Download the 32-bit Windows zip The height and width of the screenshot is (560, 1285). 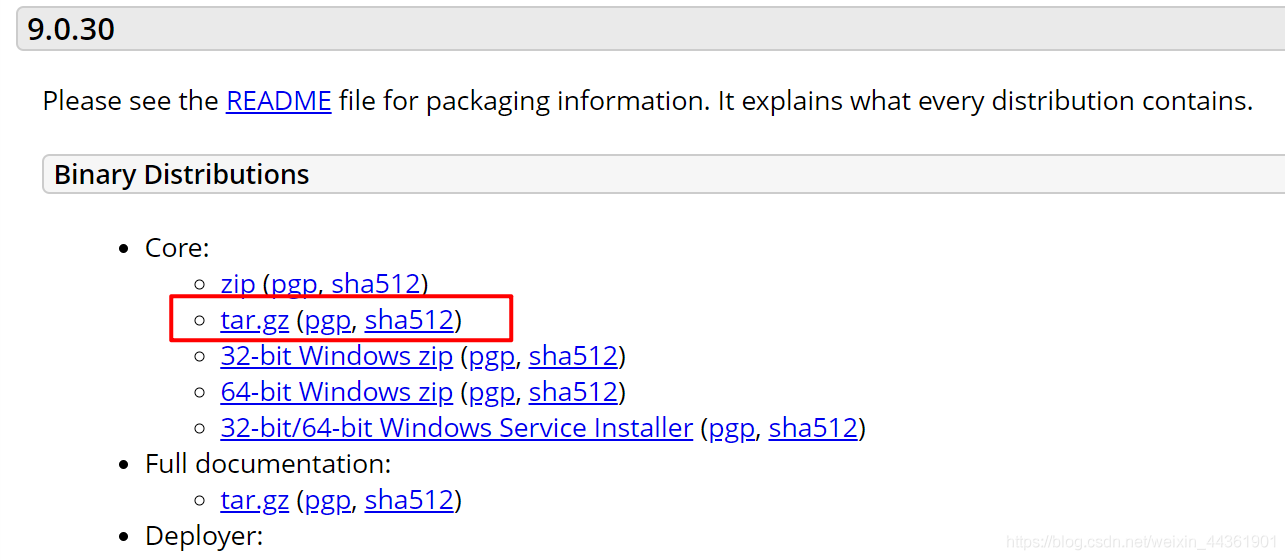337,356
